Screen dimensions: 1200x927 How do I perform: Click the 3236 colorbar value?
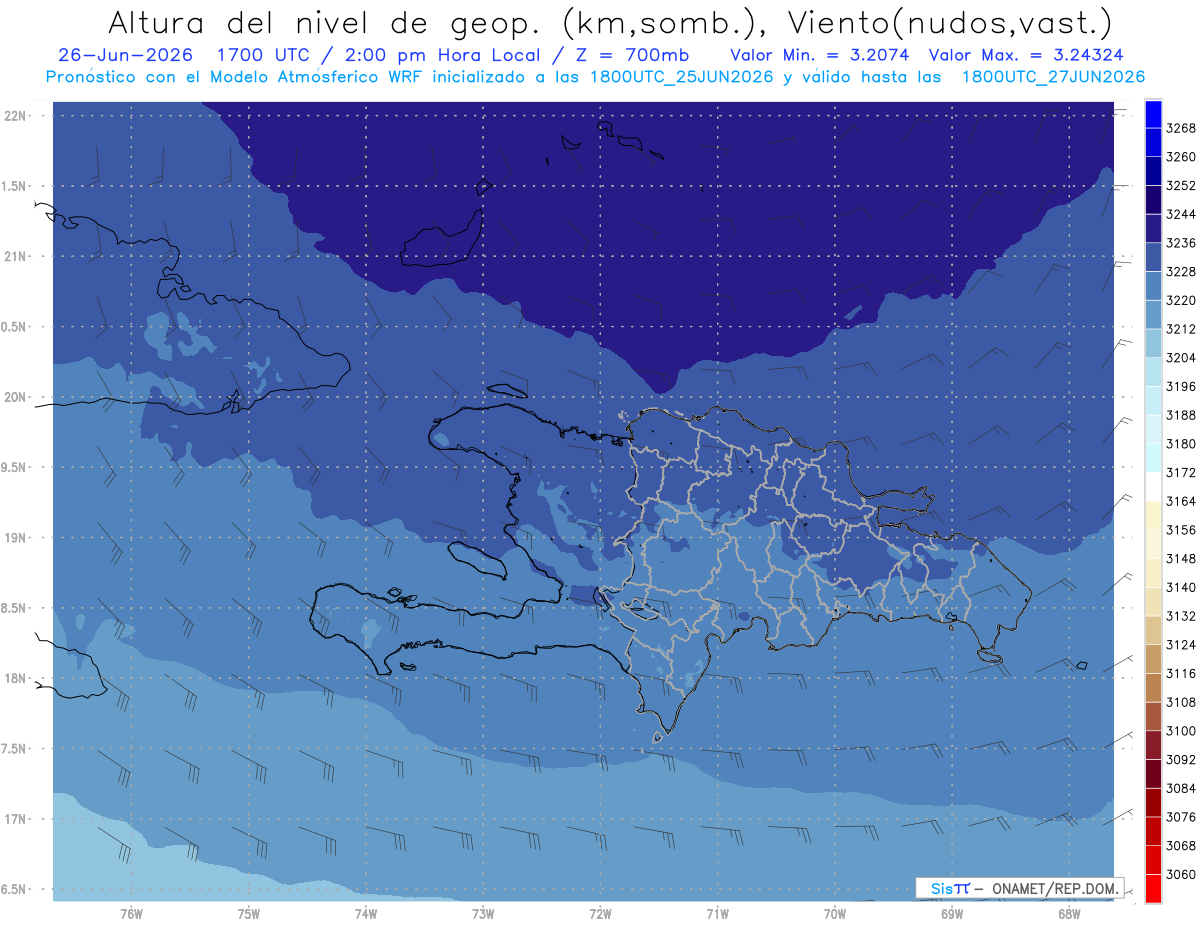1181,243
